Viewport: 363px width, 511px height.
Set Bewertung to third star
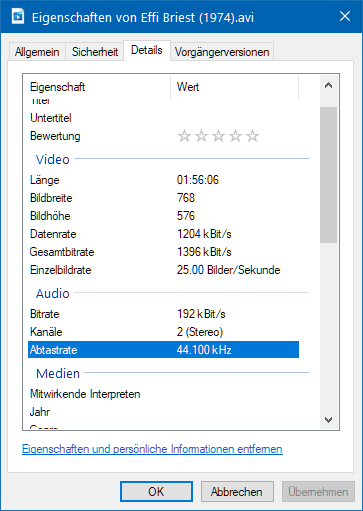point(218,136)
